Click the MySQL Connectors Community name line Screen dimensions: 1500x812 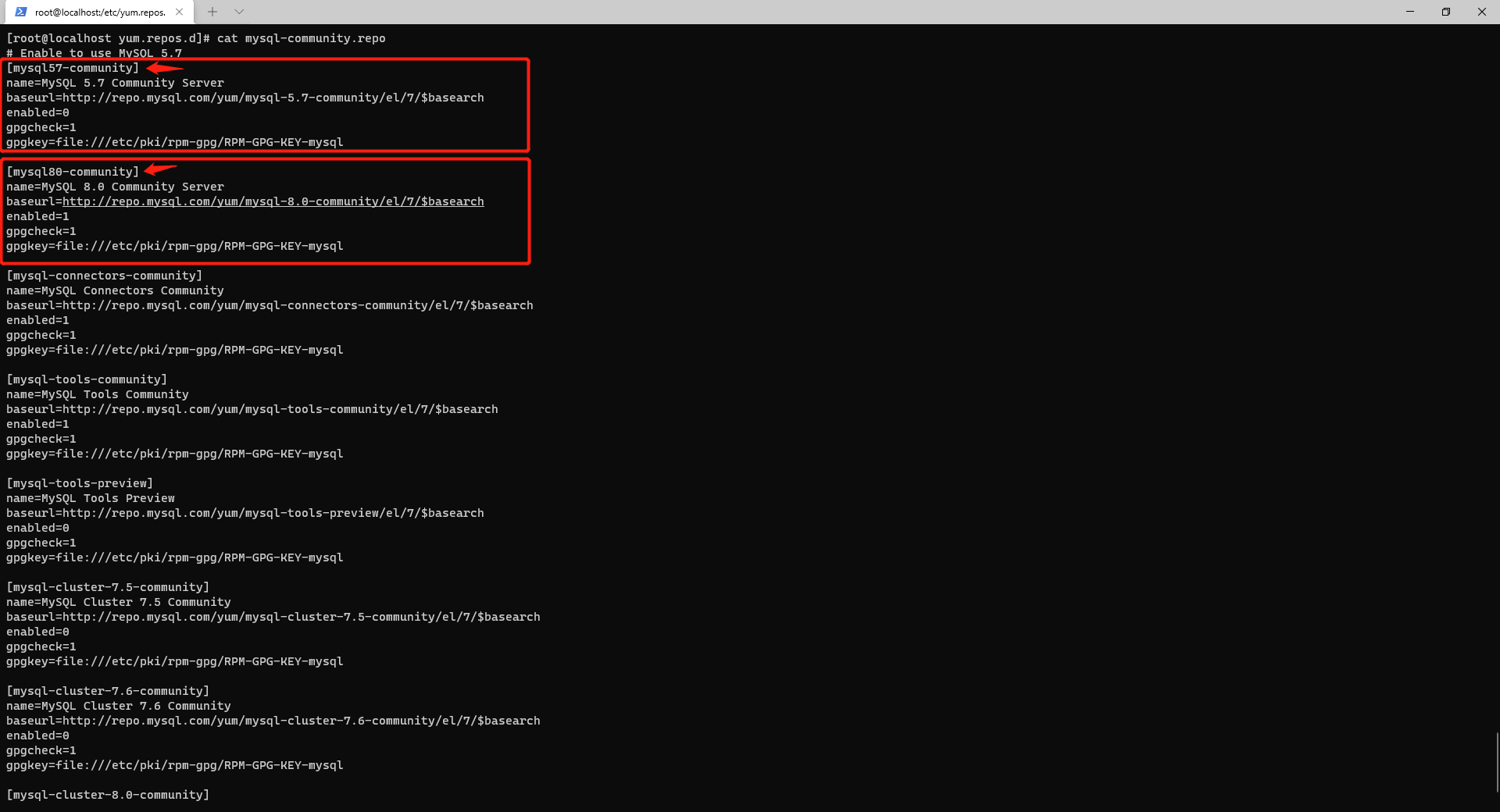[x=114, y=290]
